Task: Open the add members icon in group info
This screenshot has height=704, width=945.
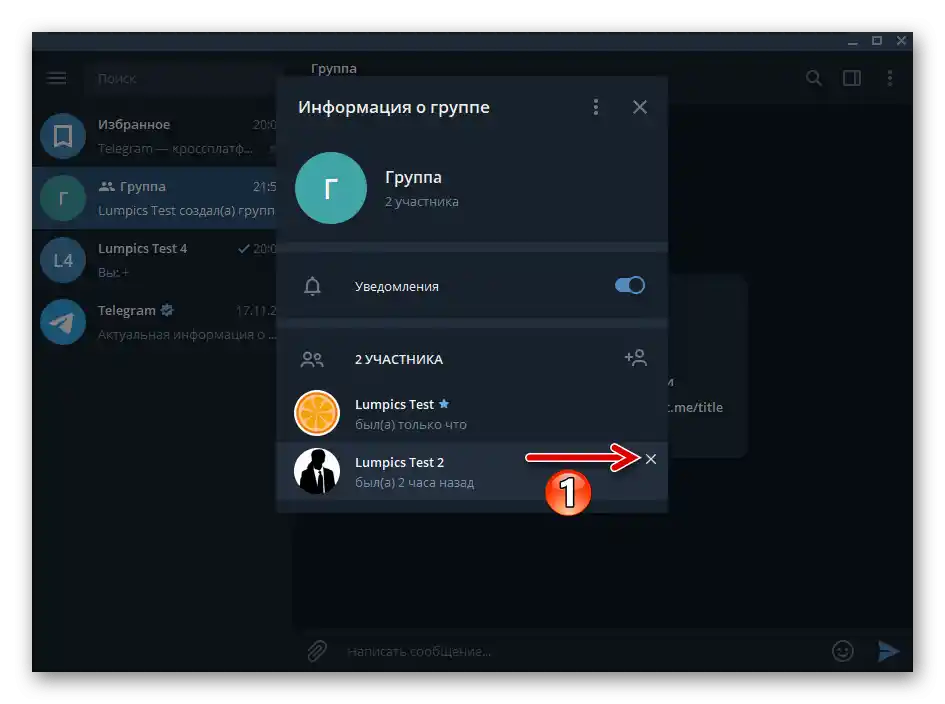Action: 636,357
